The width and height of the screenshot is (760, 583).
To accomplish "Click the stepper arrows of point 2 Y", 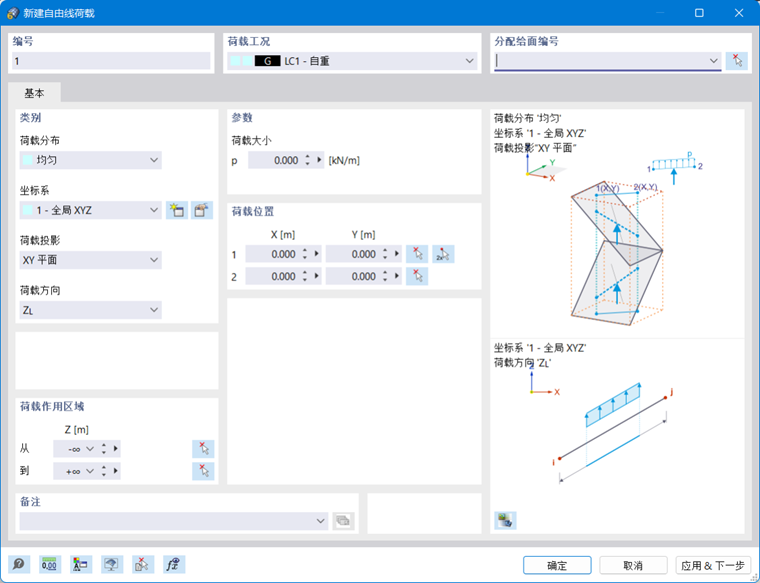I will tap(385, 276).
